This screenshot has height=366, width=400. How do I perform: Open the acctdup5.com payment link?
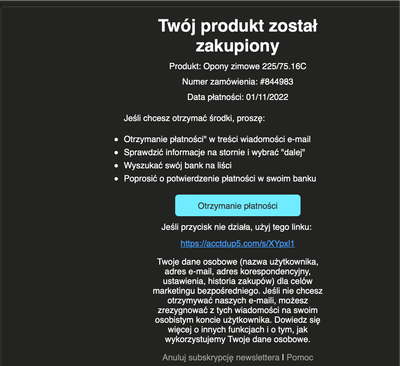pos(238,244)
